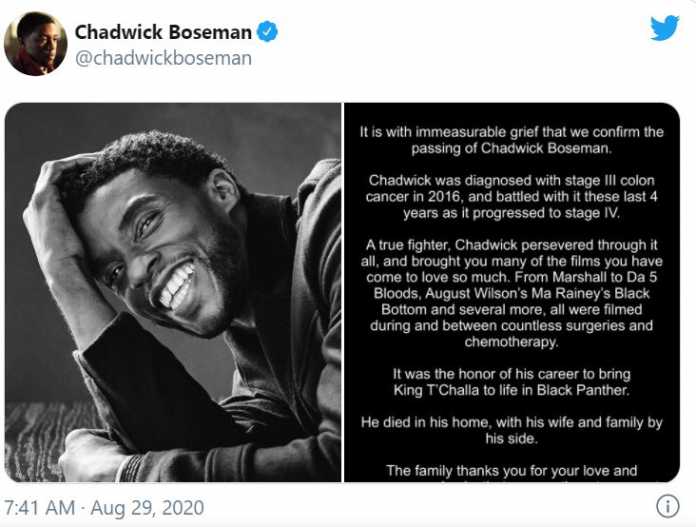Image resolution: width=696 pixels, height=527 pixels.
Task: Click the "It is with immeasurable grief" paragraph
Action: [x=512, y=140]
